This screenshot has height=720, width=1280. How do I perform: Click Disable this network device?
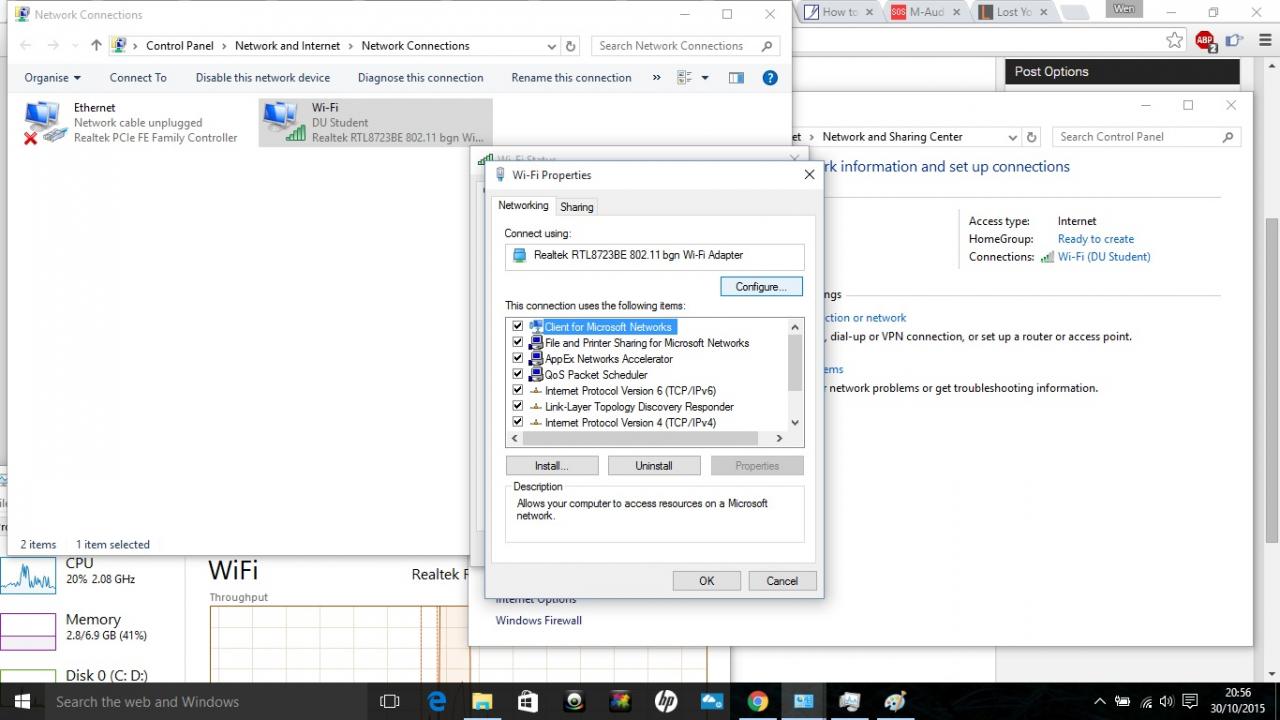[x=263, y=77]
